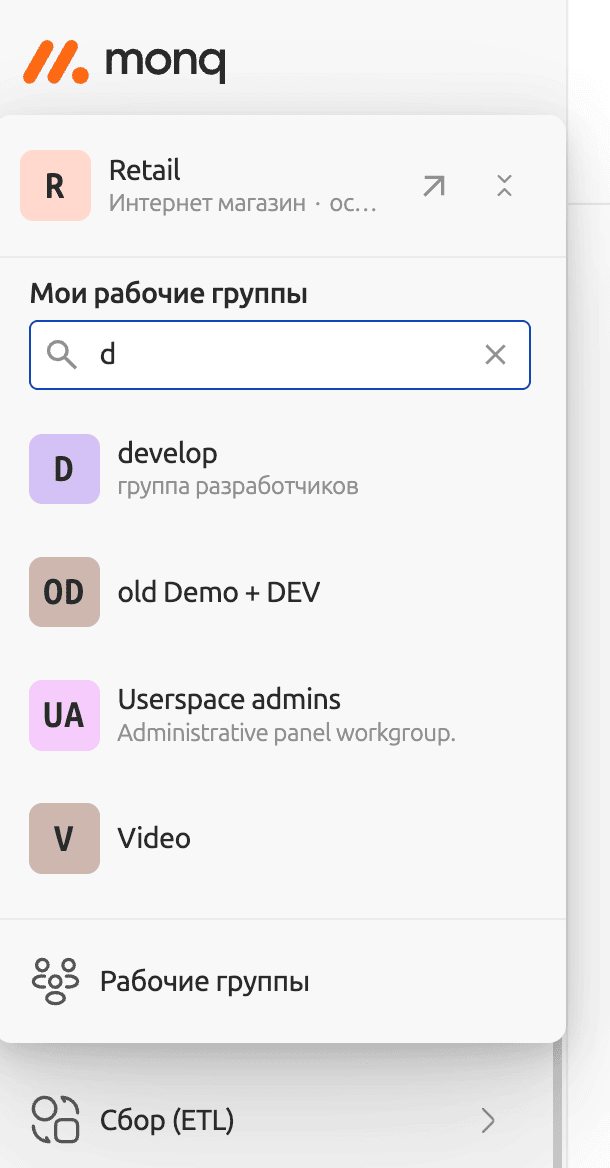Switch to the Video workgroup label
Viewport: 610px width, 1168px height.
click(154, 838)
